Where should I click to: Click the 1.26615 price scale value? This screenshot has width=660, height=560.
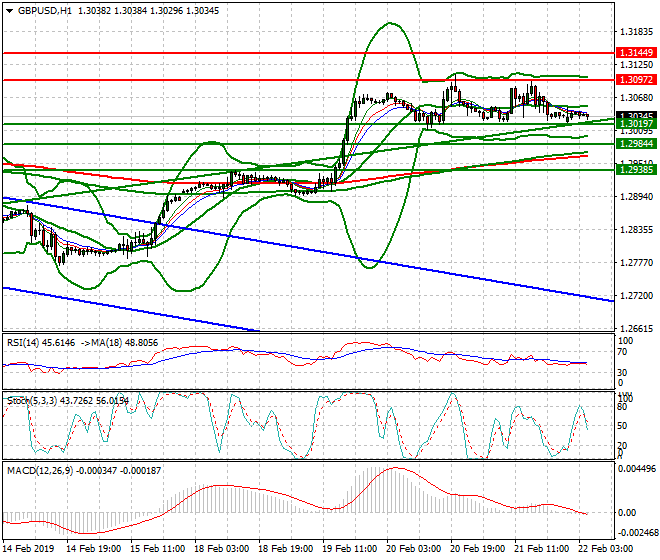pyautogui.click(x=637, y=328)
